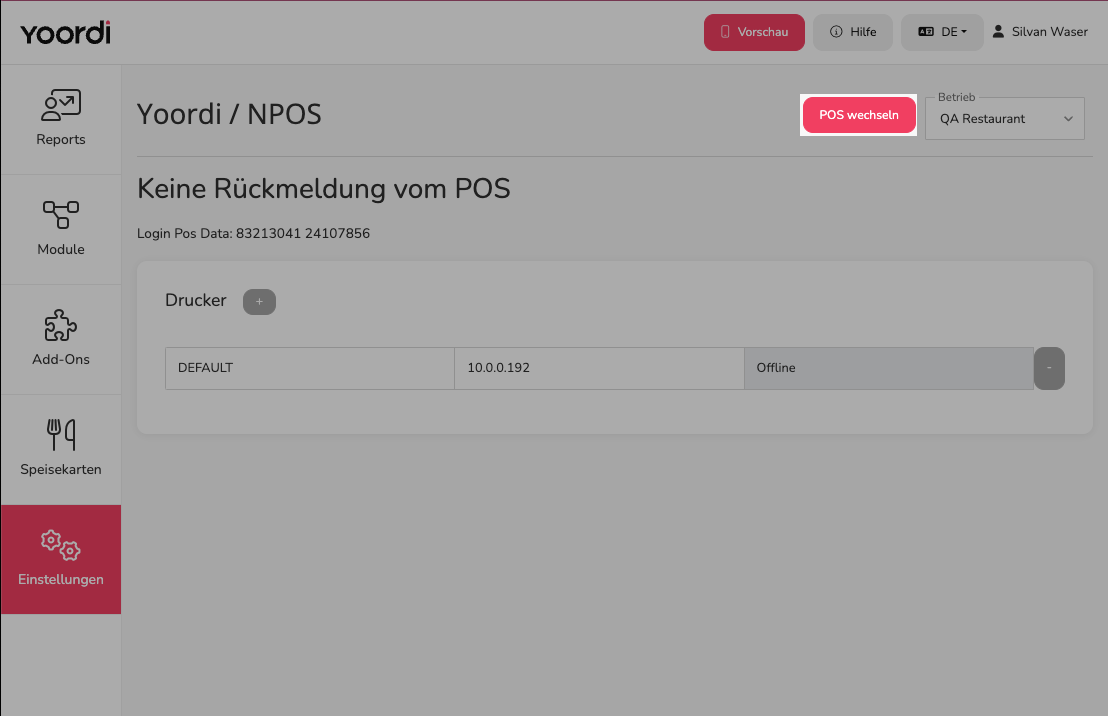This screenshot has width=1108, height=716.
Task: Click the language icon beside DE
Action: tap(926, 32)
